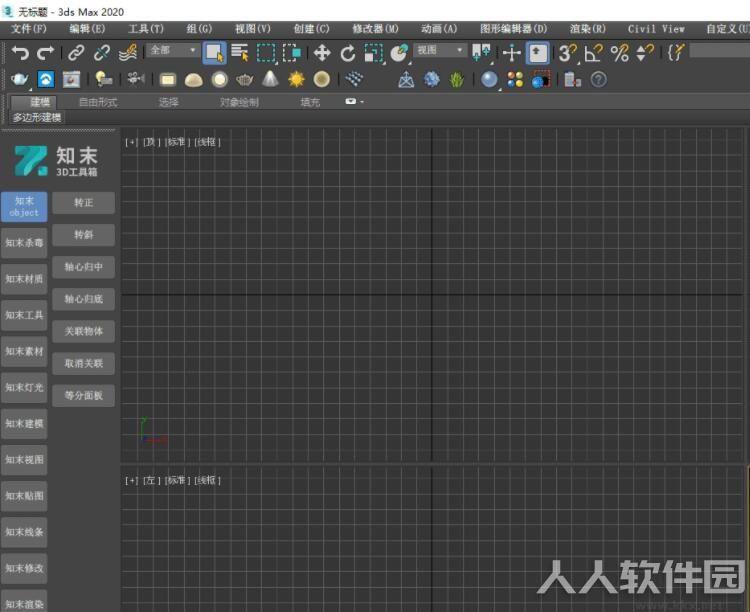Click the teapot render setup icon
This screenshot has width=750, height=612.
tap(19, 79)
